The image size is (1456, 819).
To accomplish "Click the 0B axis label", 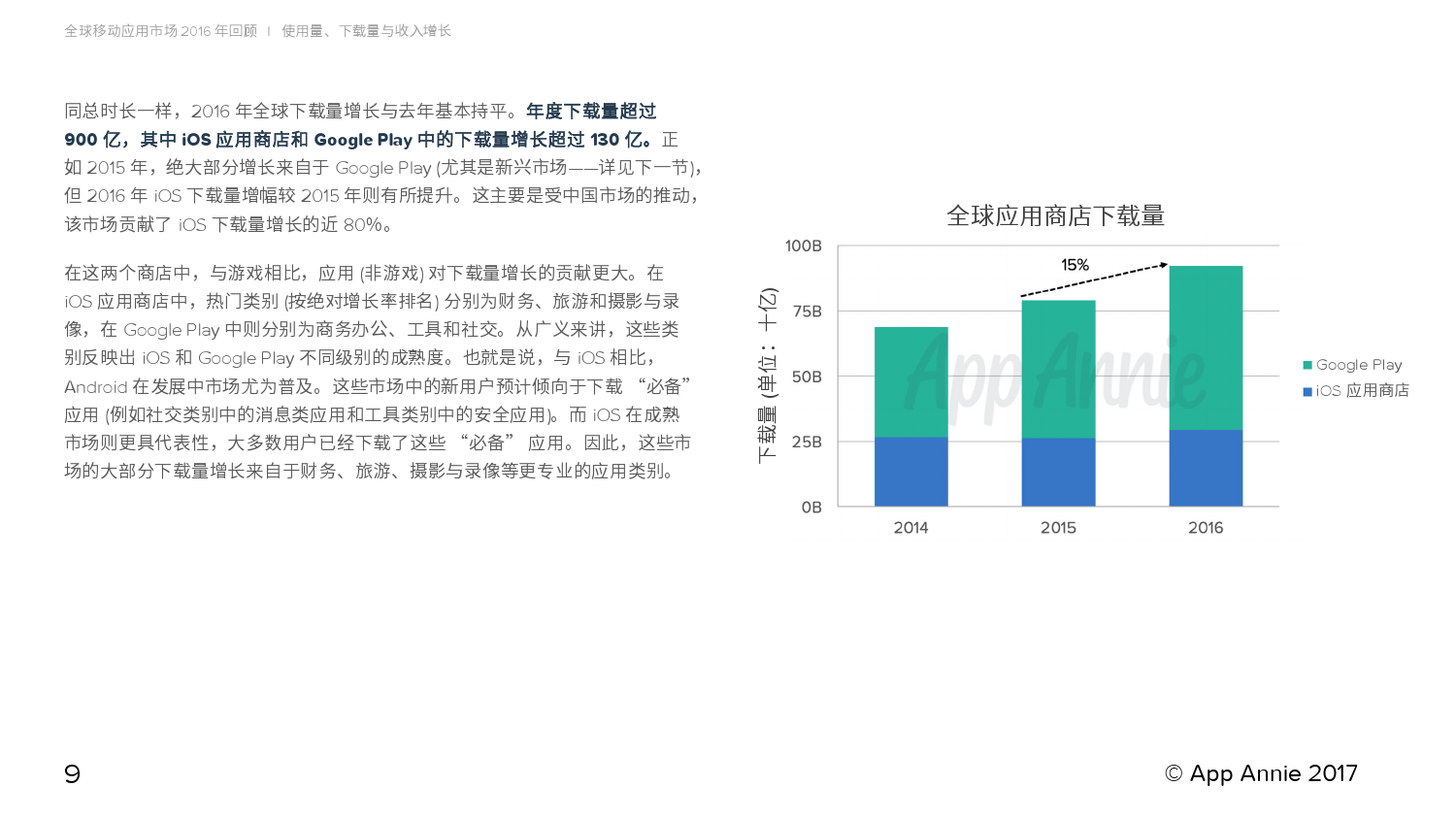I will coord(811,507).
